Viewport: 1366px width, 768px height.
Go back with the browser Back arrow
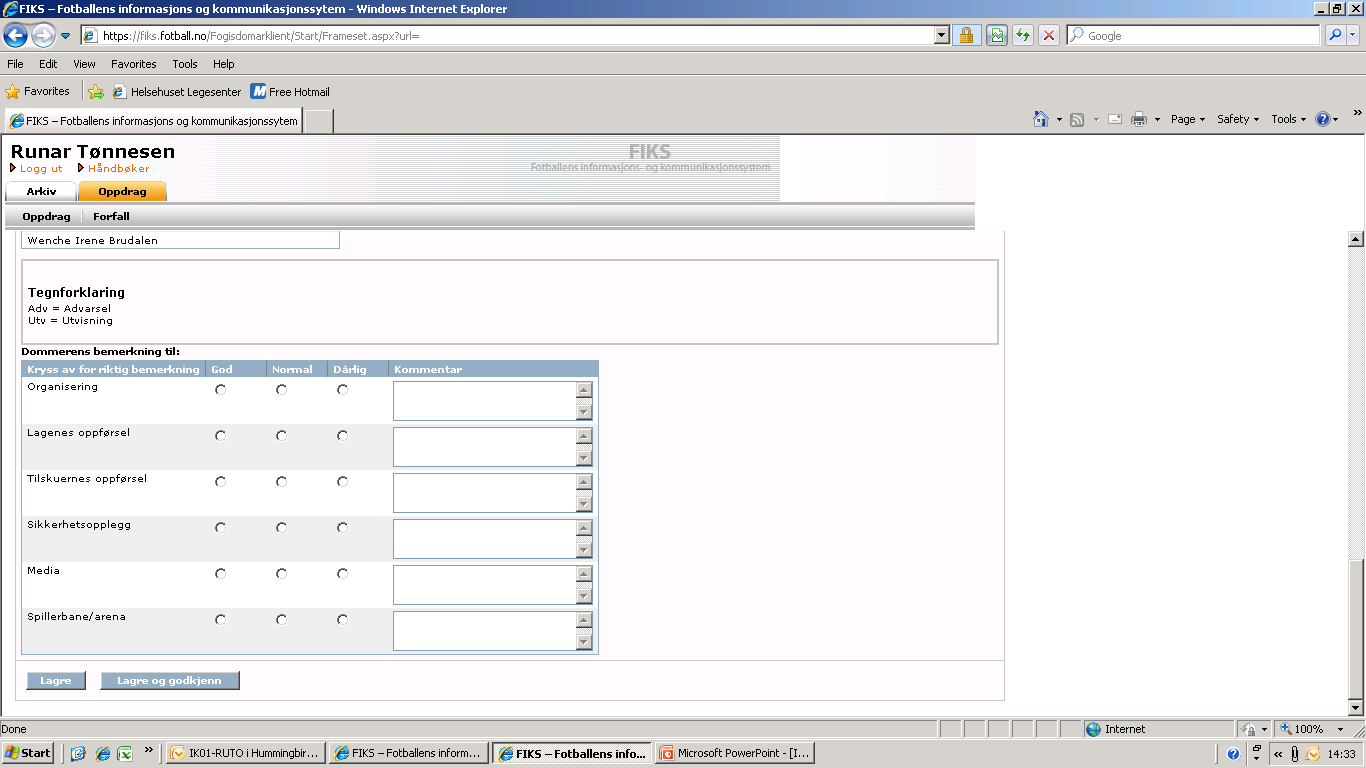(15, 36)
